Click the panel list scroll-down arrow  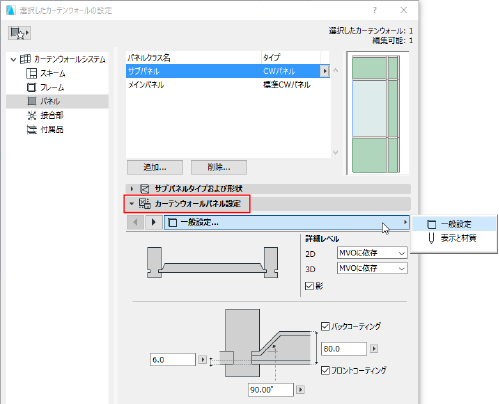[x=336, y=152]
